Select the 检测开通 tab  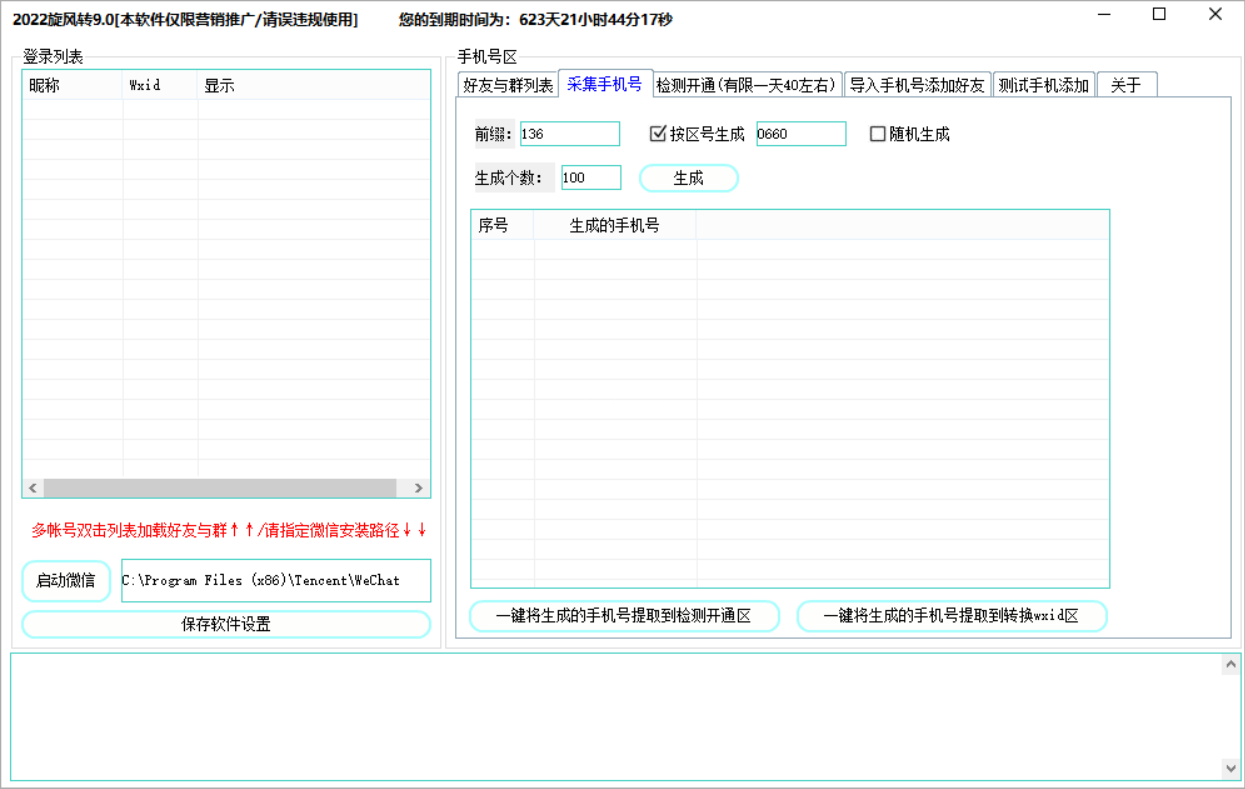(x=745, y=84)
